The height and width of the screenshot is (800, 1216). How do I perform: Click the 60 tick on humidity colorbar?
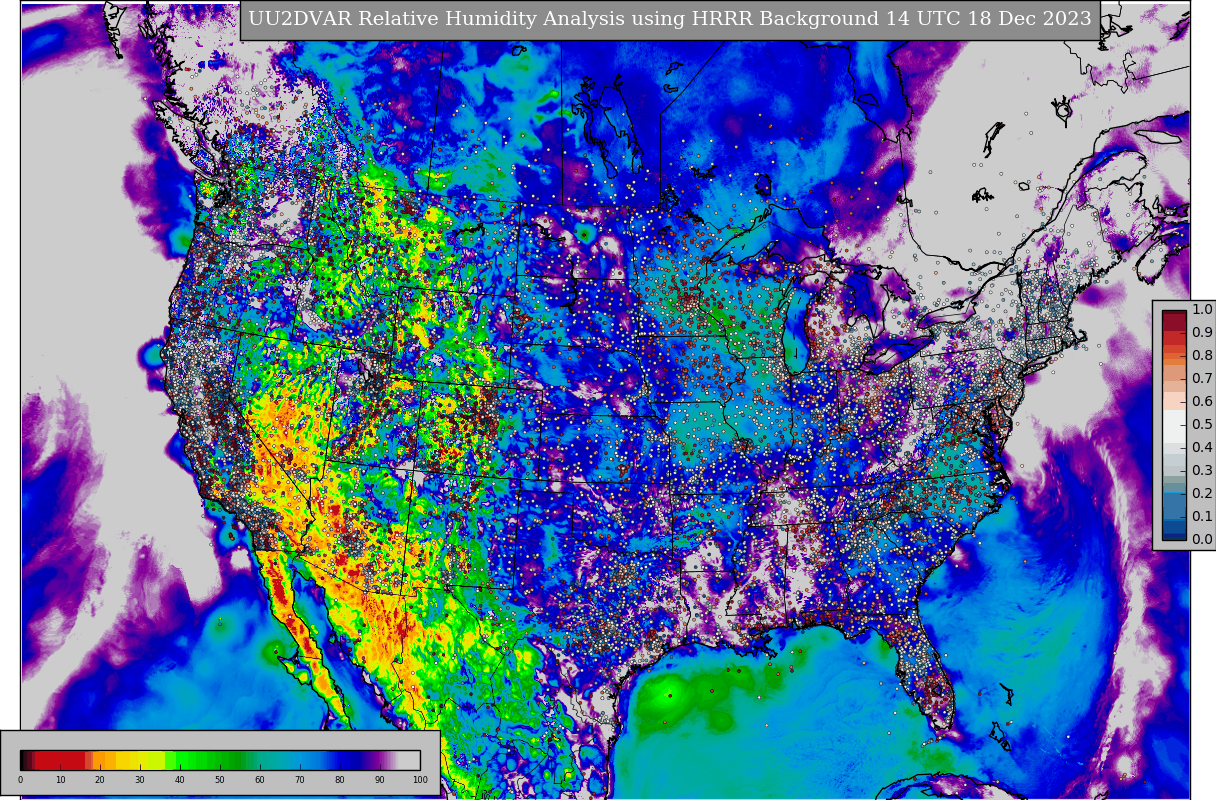260,780
